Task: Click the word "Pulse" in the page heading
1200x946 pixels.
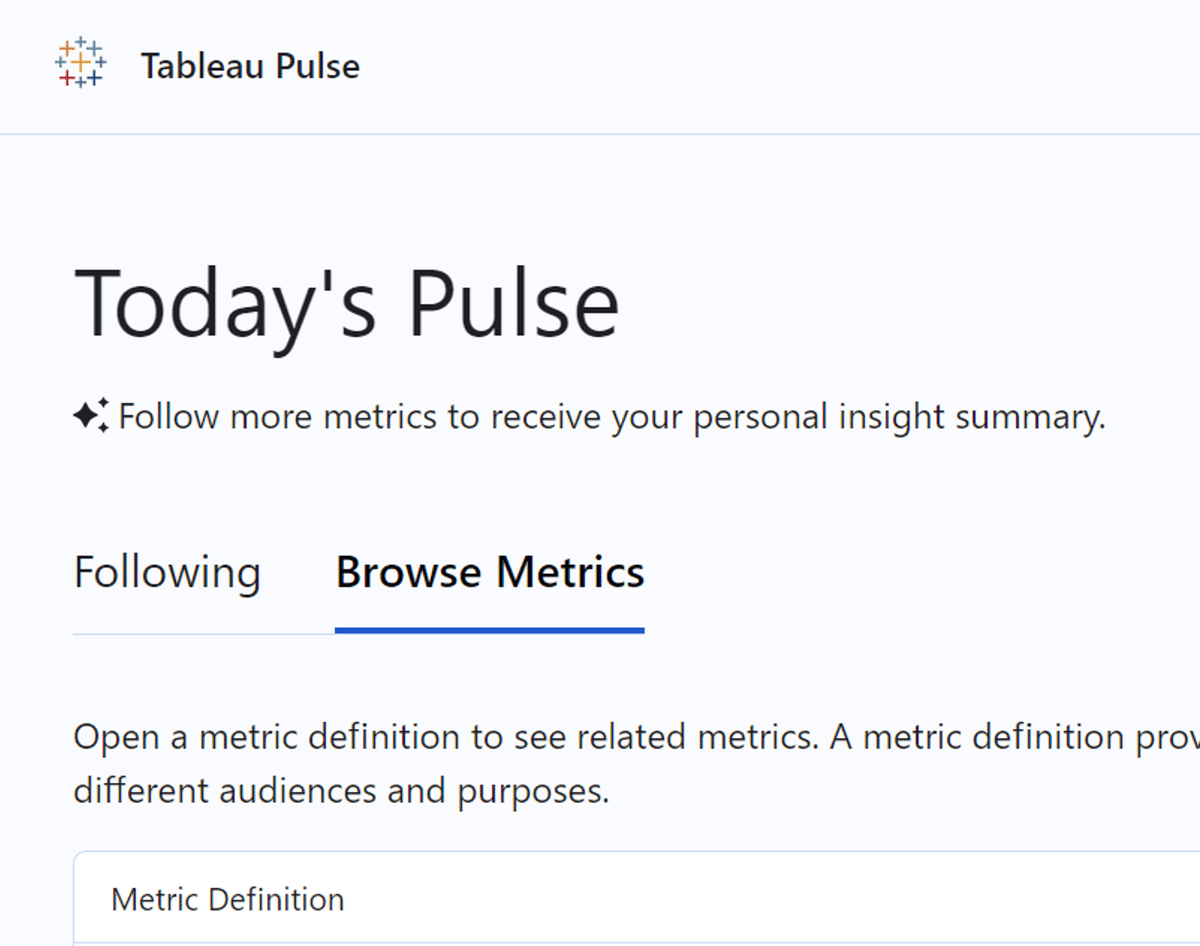Action: pyautogui.click(x=513, y=303)
